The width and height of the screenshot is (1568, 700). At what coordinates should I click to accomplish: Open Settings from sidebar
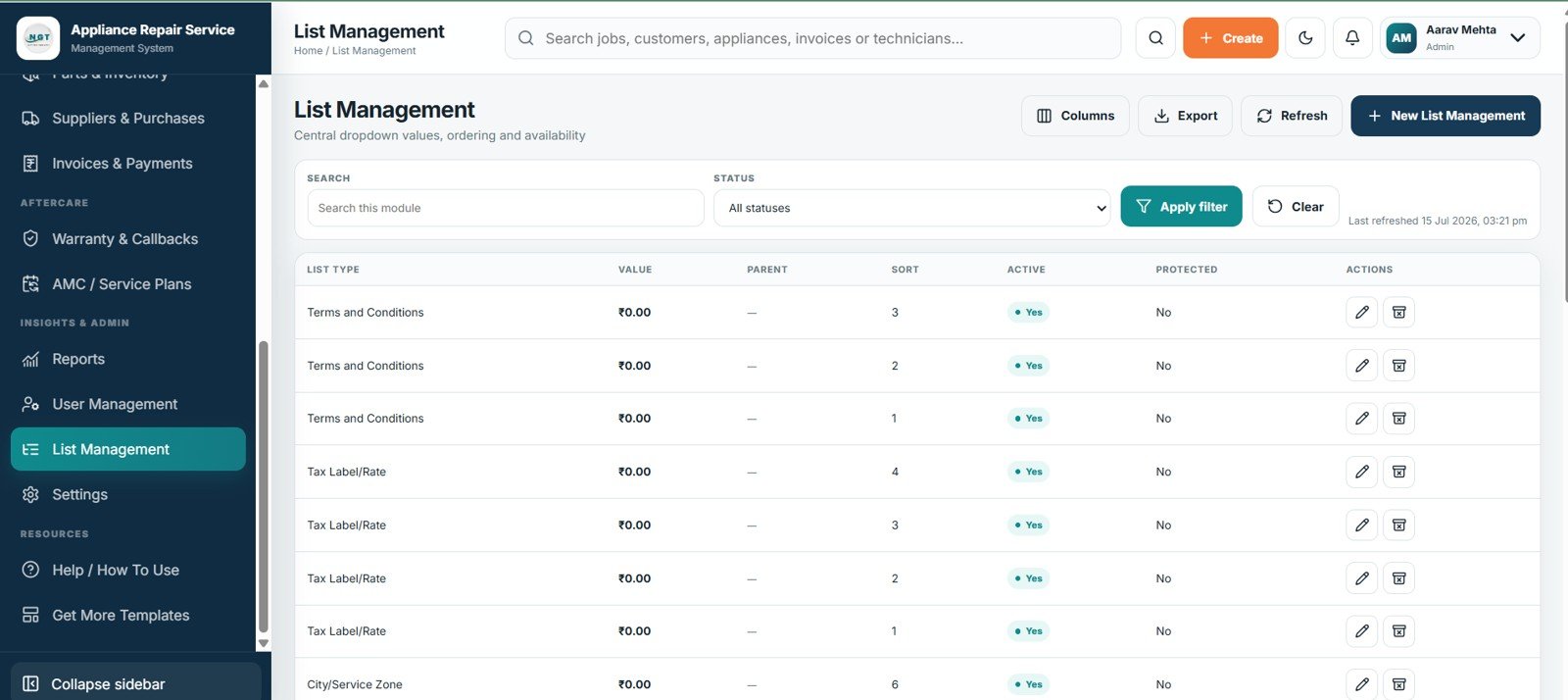[x=128, y=494]
